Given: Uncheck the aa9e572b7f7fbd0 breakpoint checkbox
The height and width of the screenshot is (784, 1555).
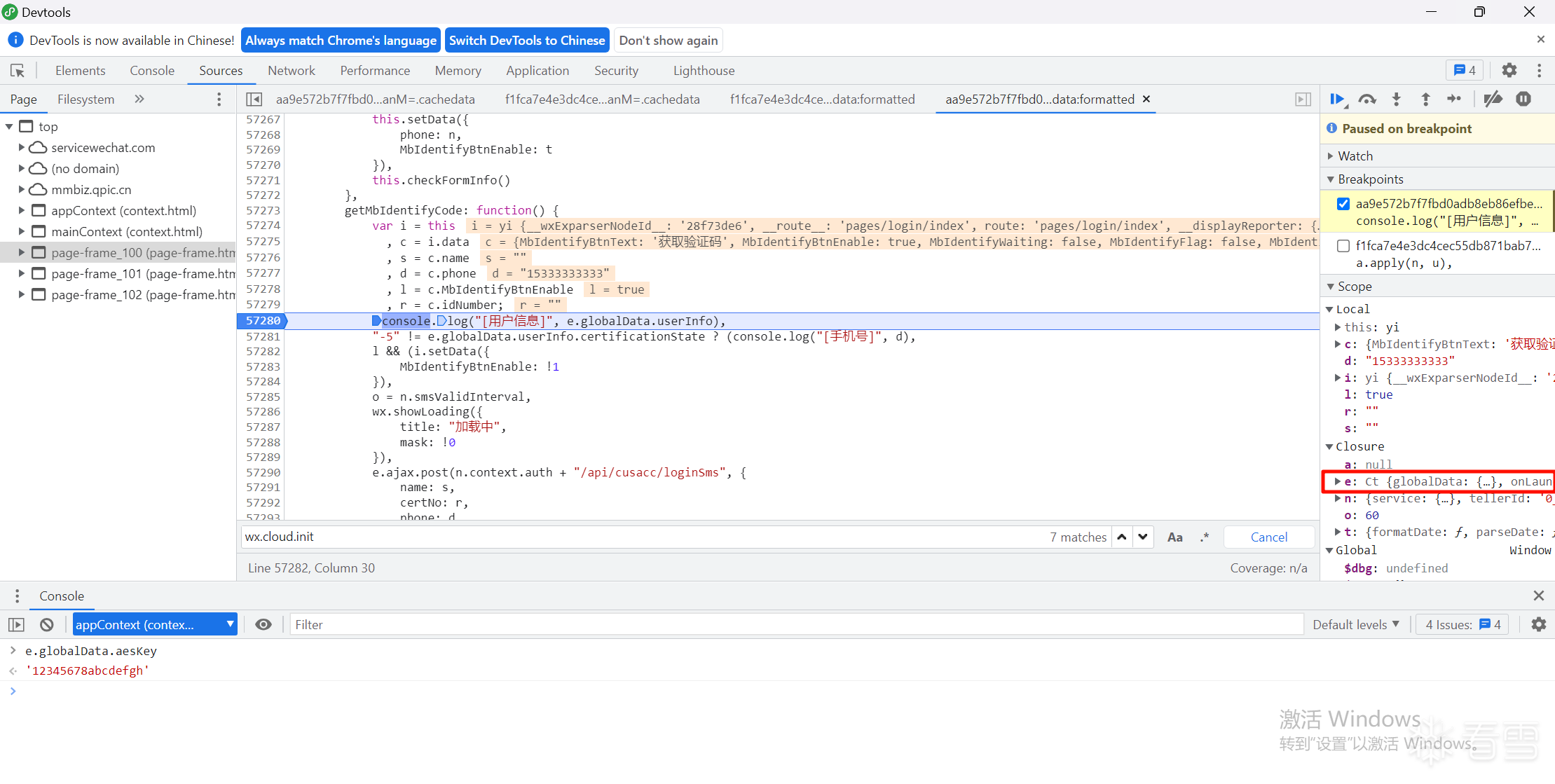Looking at the screenshot, I should (1343, 204).
